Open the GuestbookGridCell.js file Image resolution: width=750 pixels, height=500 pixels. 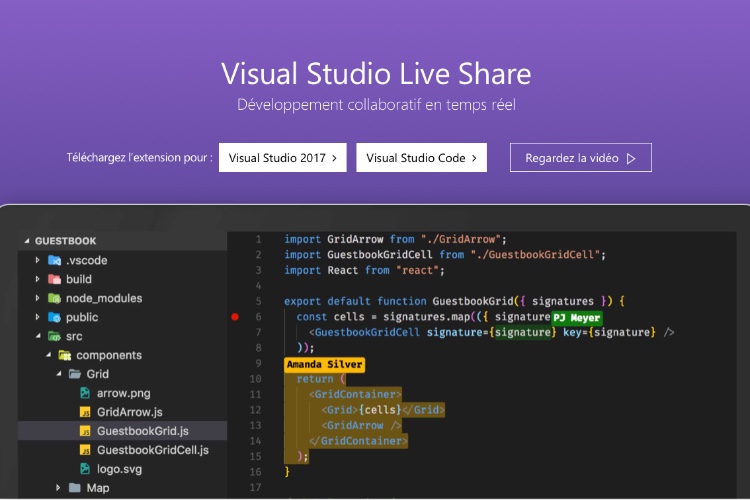tap(153, 450)
